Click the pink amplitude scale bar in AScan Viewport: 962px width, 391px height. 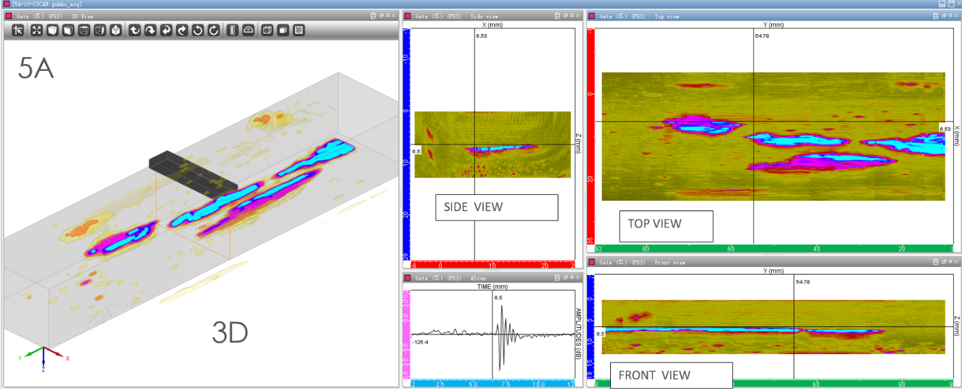[406, 335]
